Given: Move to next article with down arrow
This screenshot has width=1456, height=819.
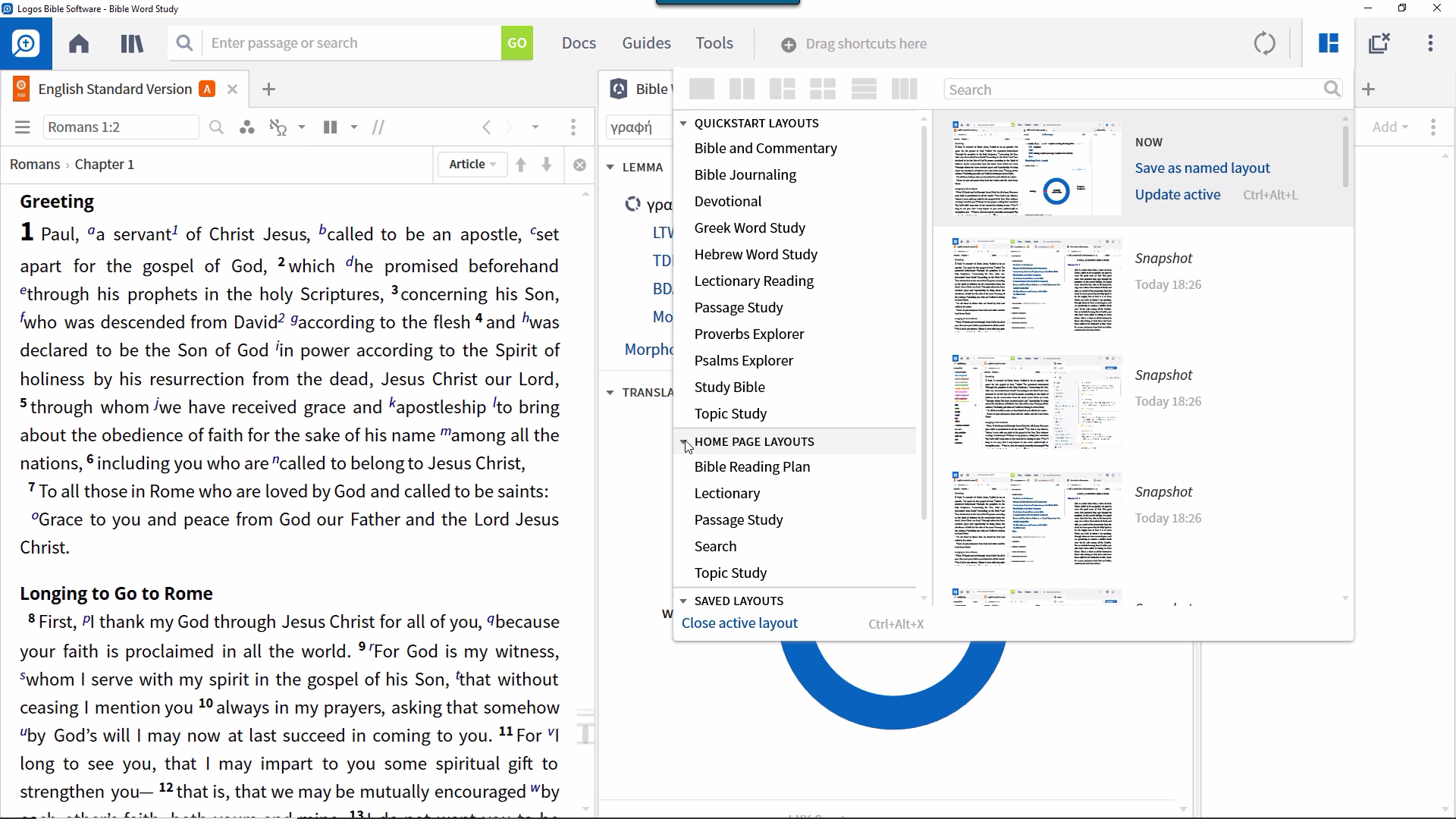Looking at the screenshot, I should (x=547, y=165).
